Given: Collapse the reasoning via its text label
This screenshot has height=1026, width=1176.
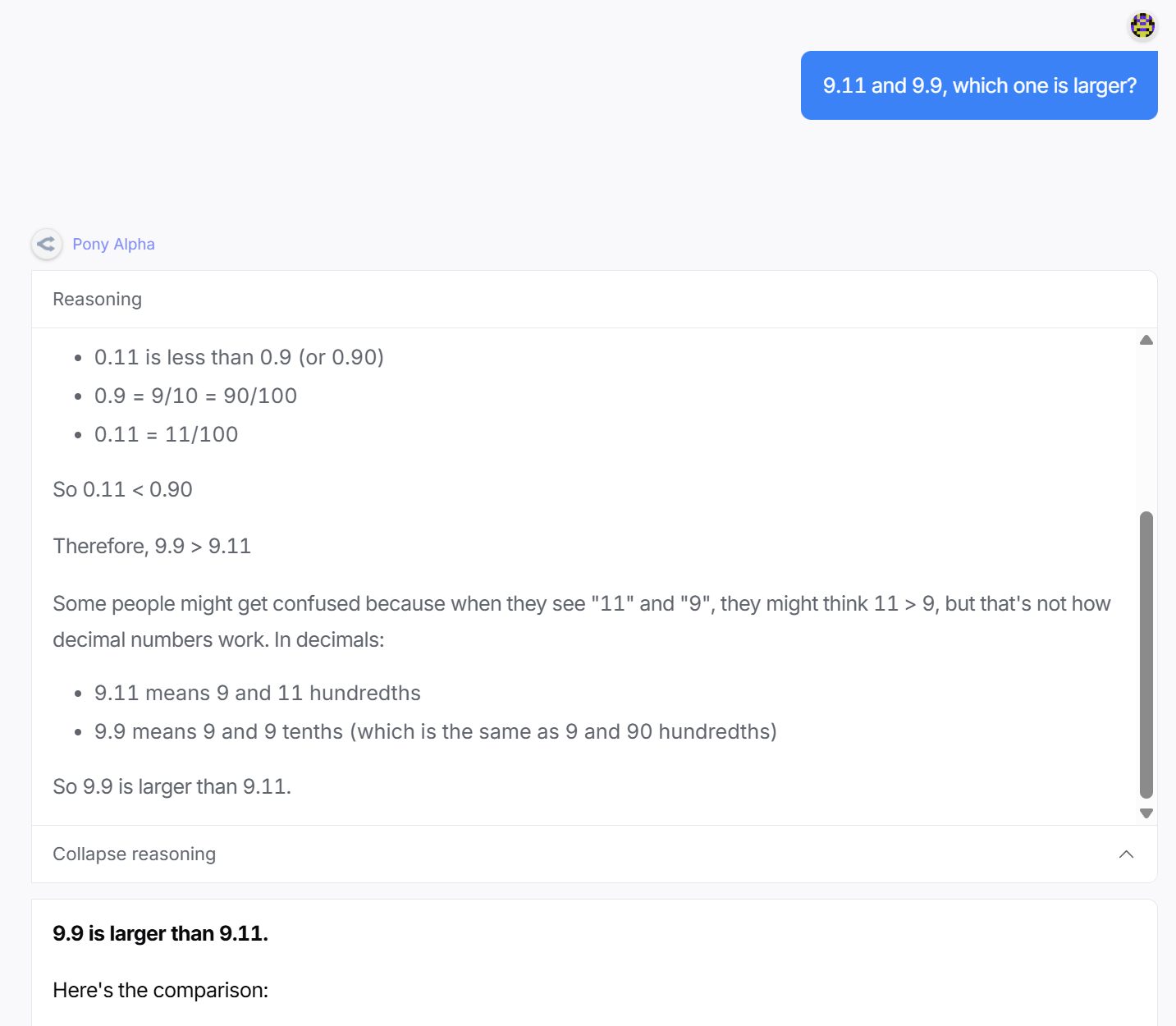Looking at the screenshot, I should tap(134, 854).
